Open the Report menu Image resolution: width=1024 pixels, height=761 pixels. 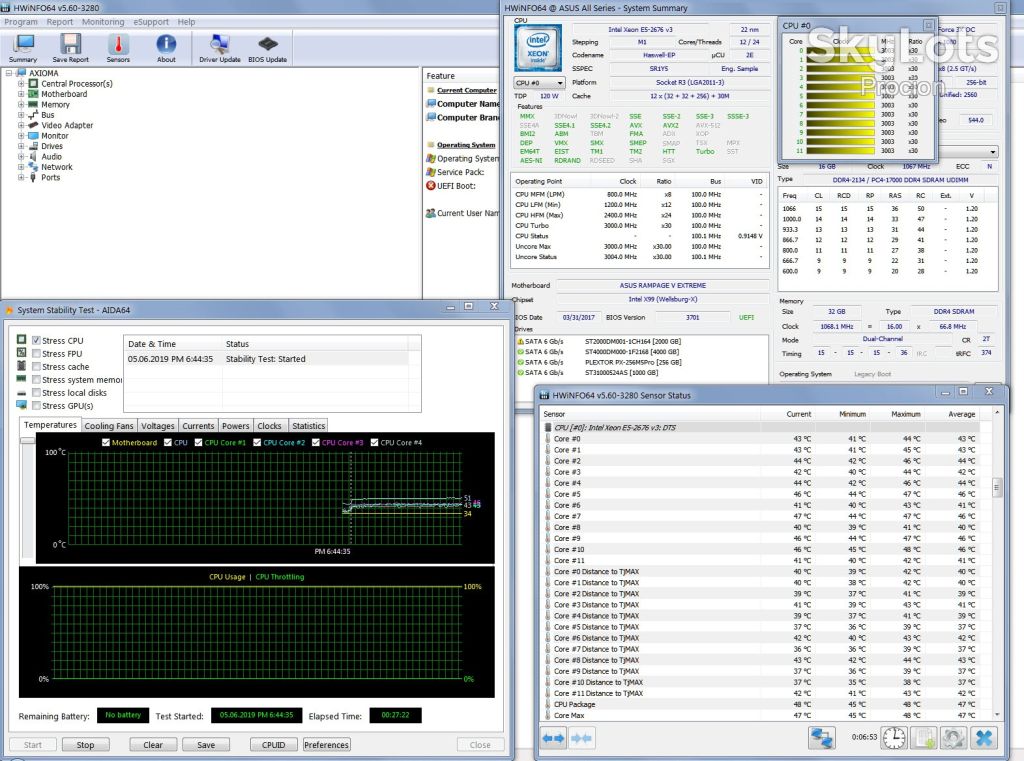point(59,22)
